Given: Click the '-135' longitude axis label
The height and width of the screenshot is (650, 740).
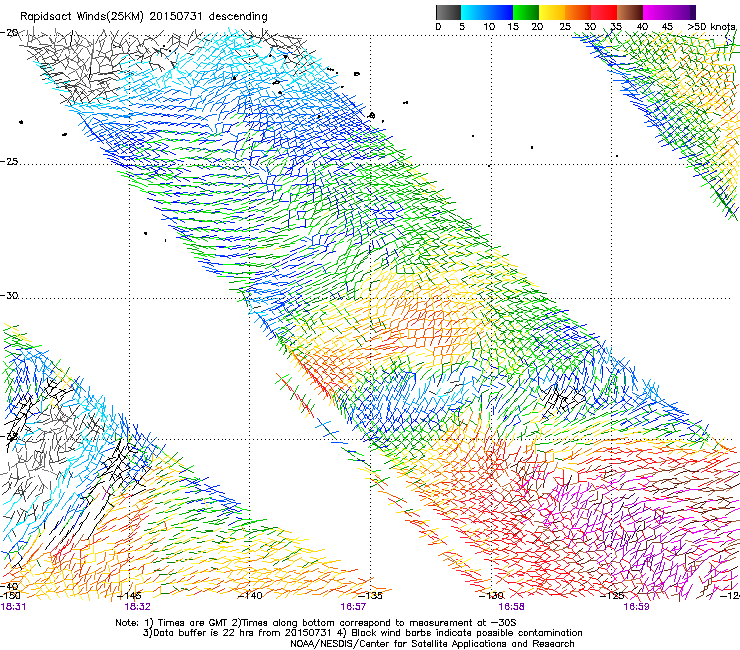Looking at the screenshot, I should pyautogui.click(x=370, y=596).
